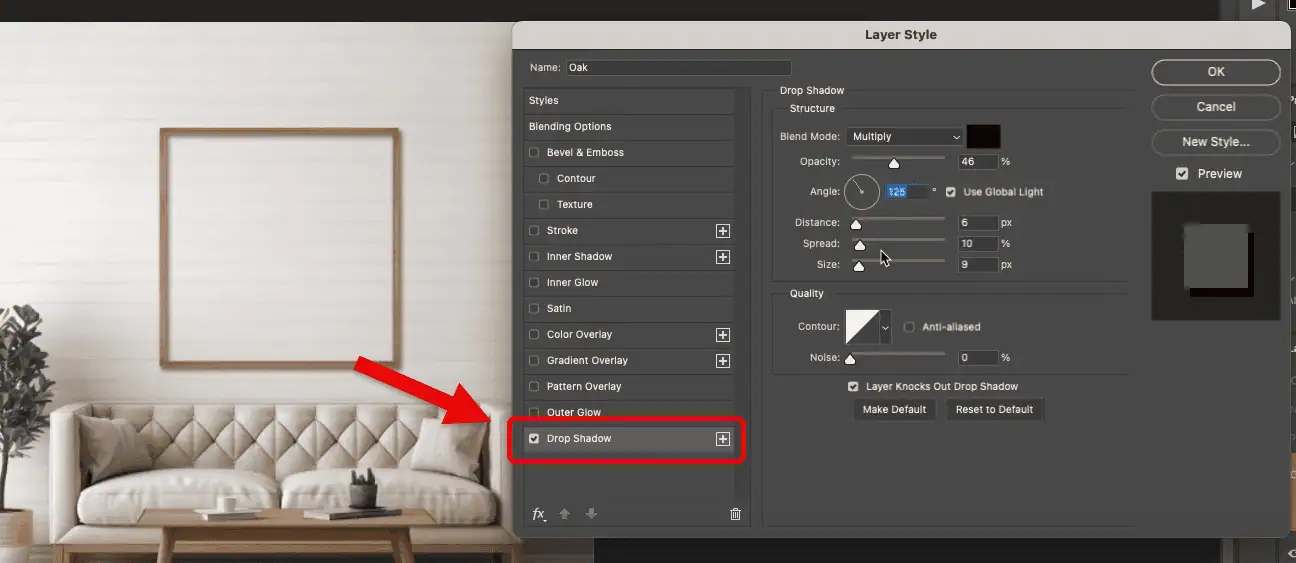Select Blending Options in the styles list
1296x563 pixels.
click(x=570, y=127)
